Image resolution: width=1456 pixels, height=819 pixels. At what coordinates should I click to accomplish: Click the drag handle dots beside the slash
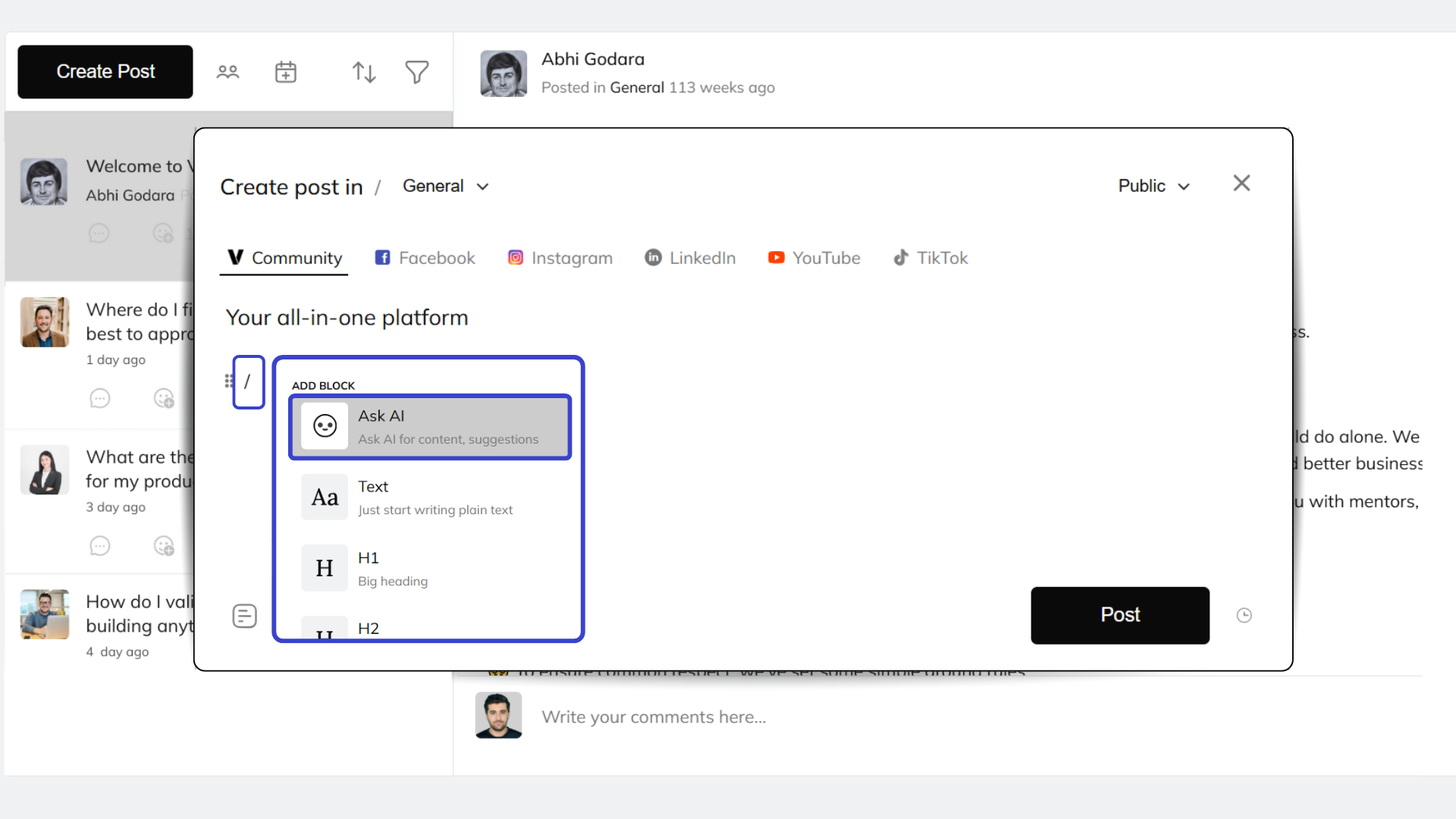pos(228,381)
